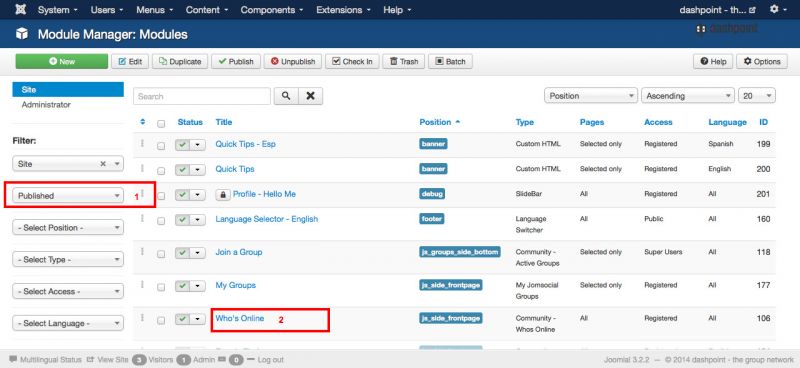Check the Profile - Hello Me row checkbox
800x368 pixels.
(x=161, y=195)
